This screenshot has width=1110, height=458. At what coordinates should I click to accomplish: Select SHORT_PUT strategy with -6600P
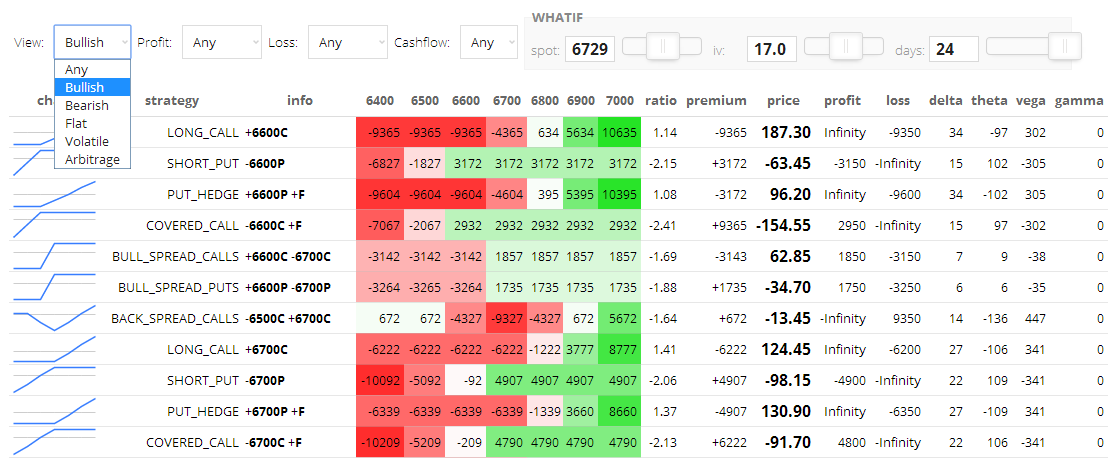point(202,164)
